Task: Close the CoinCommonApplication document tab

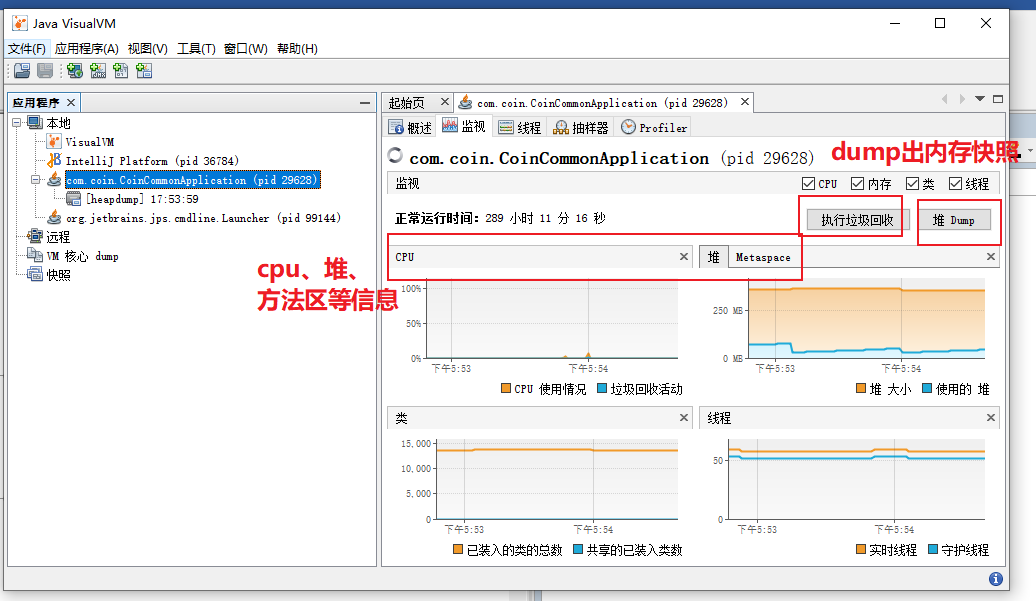Action: 745,102
